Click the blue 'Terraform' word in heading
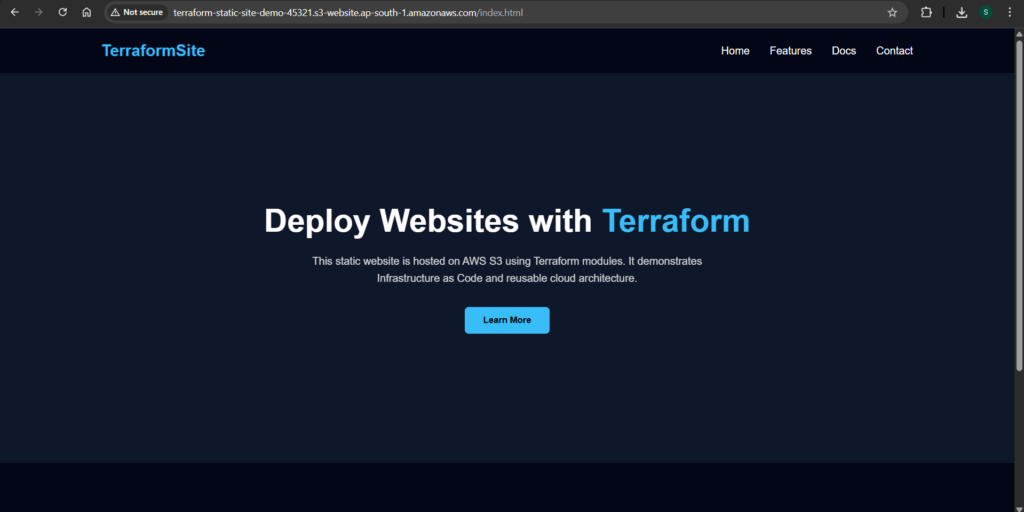Screen dimensions: 1024x512 click(675, 221)
